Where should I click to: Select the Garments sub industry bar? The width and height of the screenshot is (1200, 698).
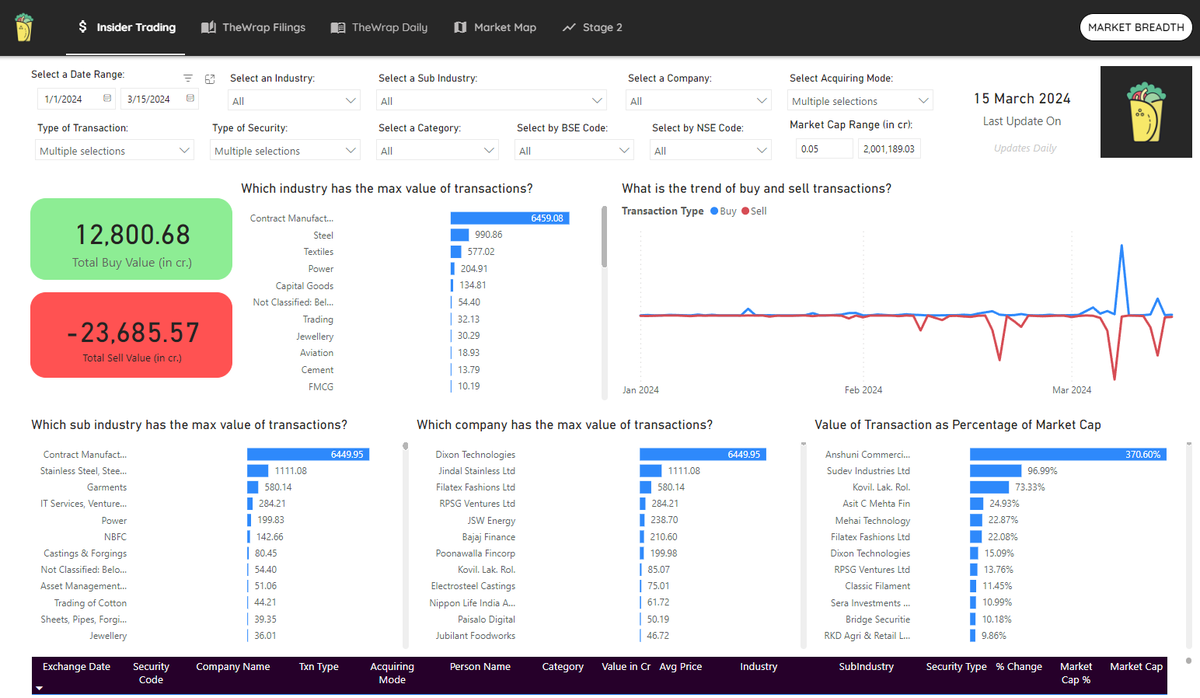[x=253, y=487]
